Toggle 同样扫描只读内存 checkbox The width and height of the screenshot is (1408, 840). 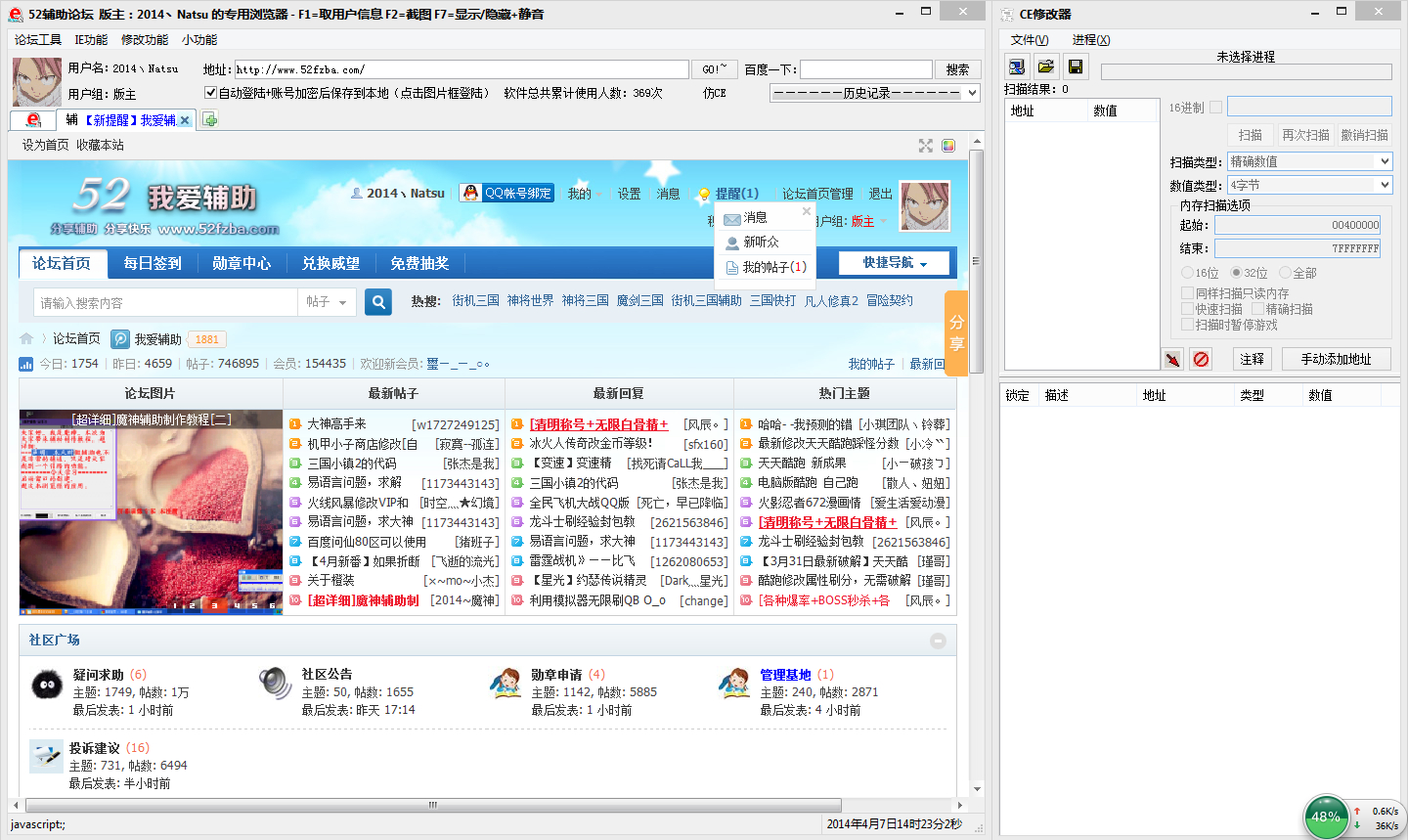pos(1187,293)
